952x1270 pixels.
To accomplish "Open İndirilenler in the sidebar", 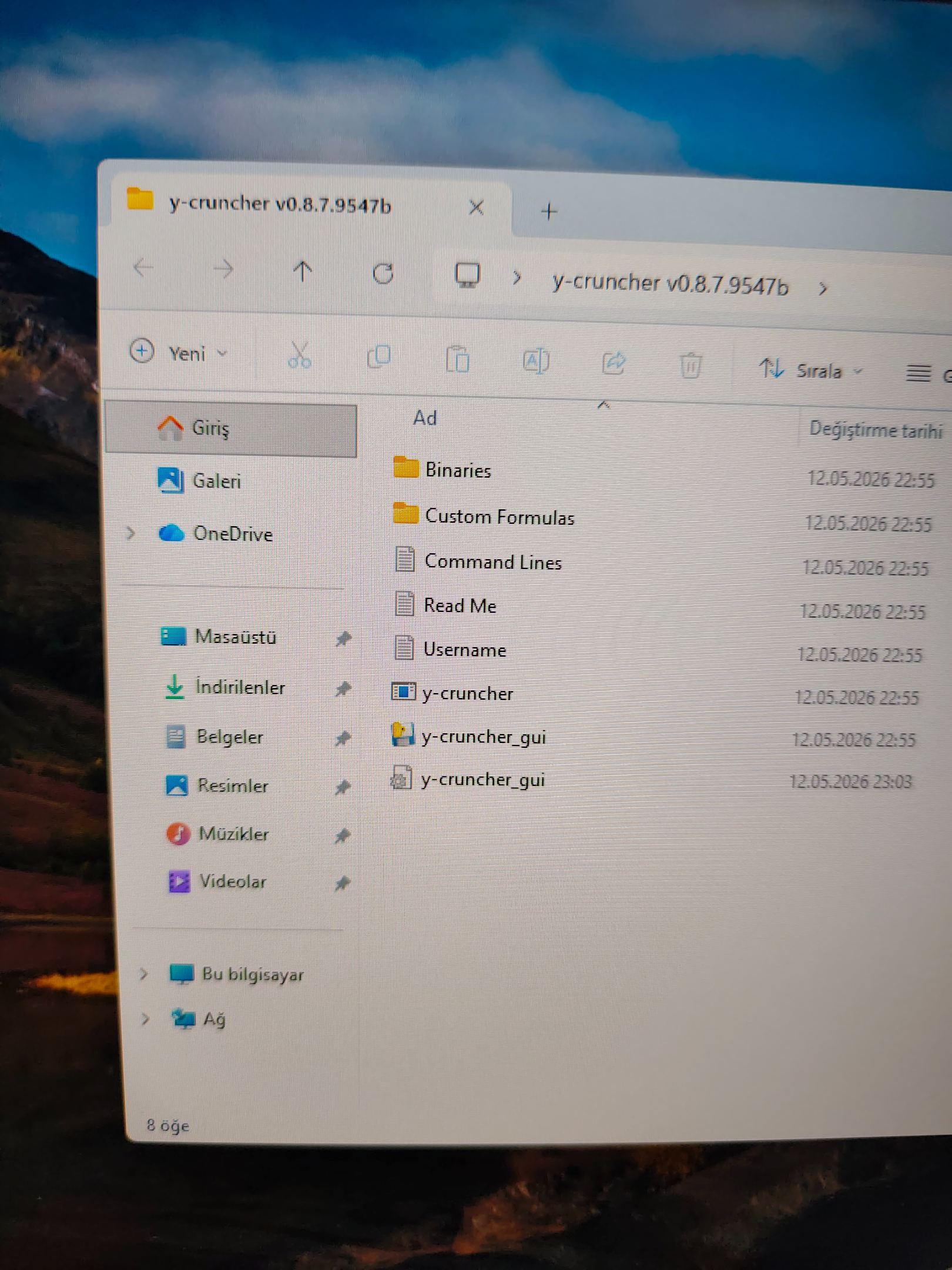I will [240, 687].
